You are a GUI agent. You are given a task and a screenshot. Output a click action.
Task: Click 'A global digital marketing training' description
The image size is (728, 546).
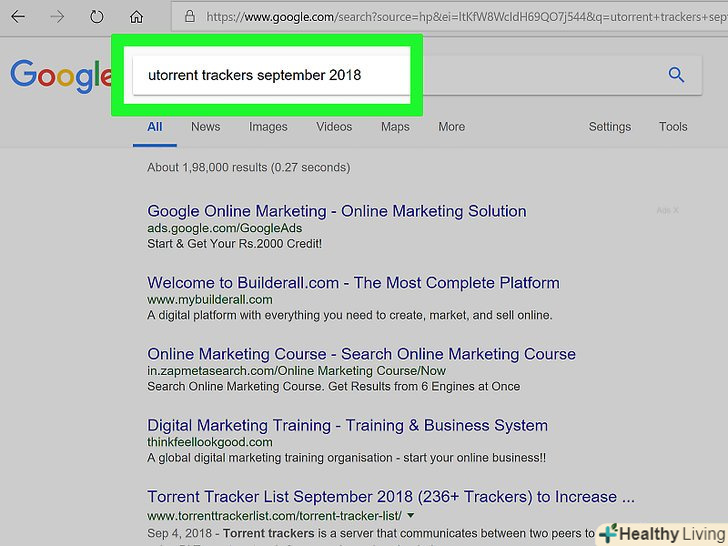pos(346,458)
